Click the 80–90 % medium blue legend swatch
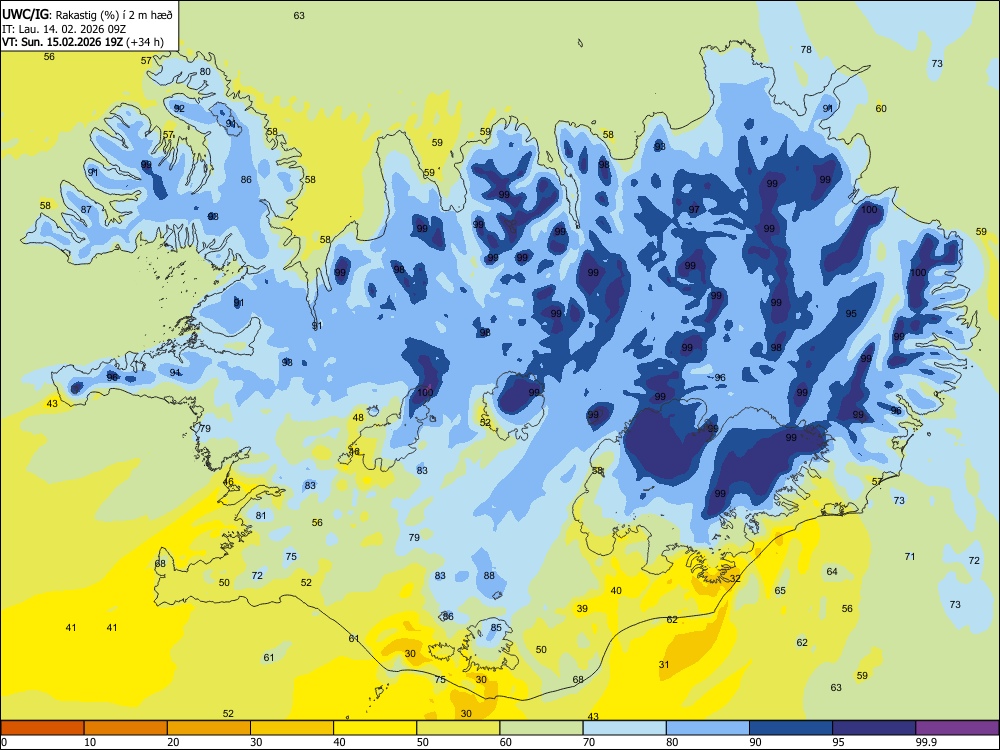1000x750 pixels. (x=708, y=728)
